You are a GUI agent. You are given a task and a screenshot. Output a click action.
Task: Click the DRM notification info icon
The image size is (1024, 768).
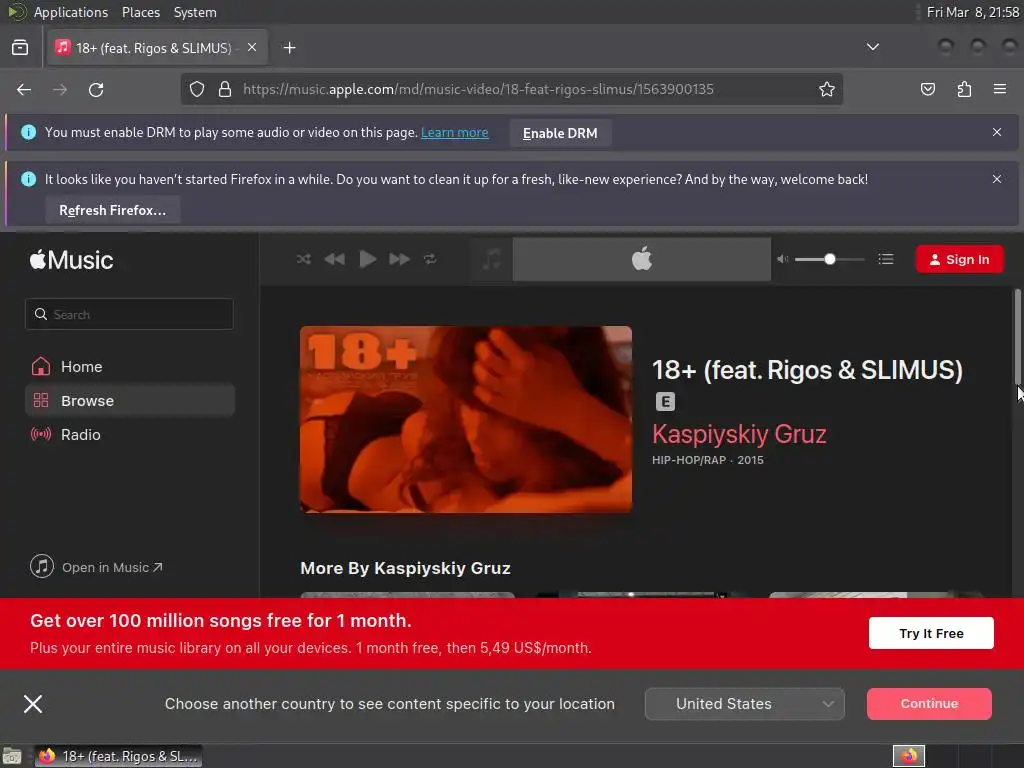point(28,132)
